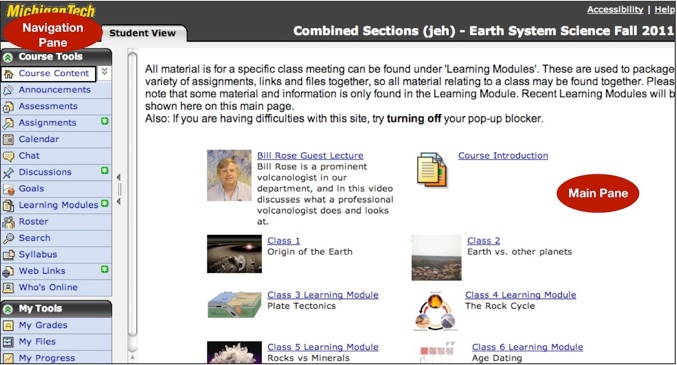The height and width of the screenshot is (365, 677).
Task: Collapse the navigation pane with divider arrow
Action: click(119, 177)
